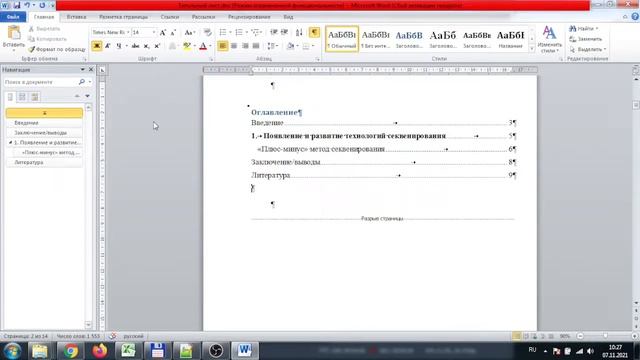This screenshot has height=360, width=640.
Task: Switch to Print Layout view in status bar
Action: [516, 336]
